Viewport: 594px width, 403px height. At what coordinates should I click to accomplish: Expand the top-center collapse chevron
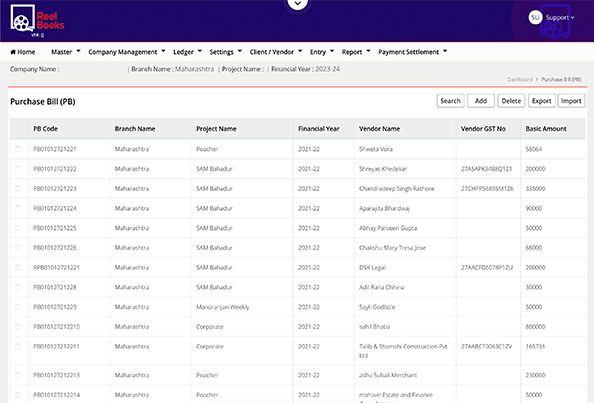(298, 4)
